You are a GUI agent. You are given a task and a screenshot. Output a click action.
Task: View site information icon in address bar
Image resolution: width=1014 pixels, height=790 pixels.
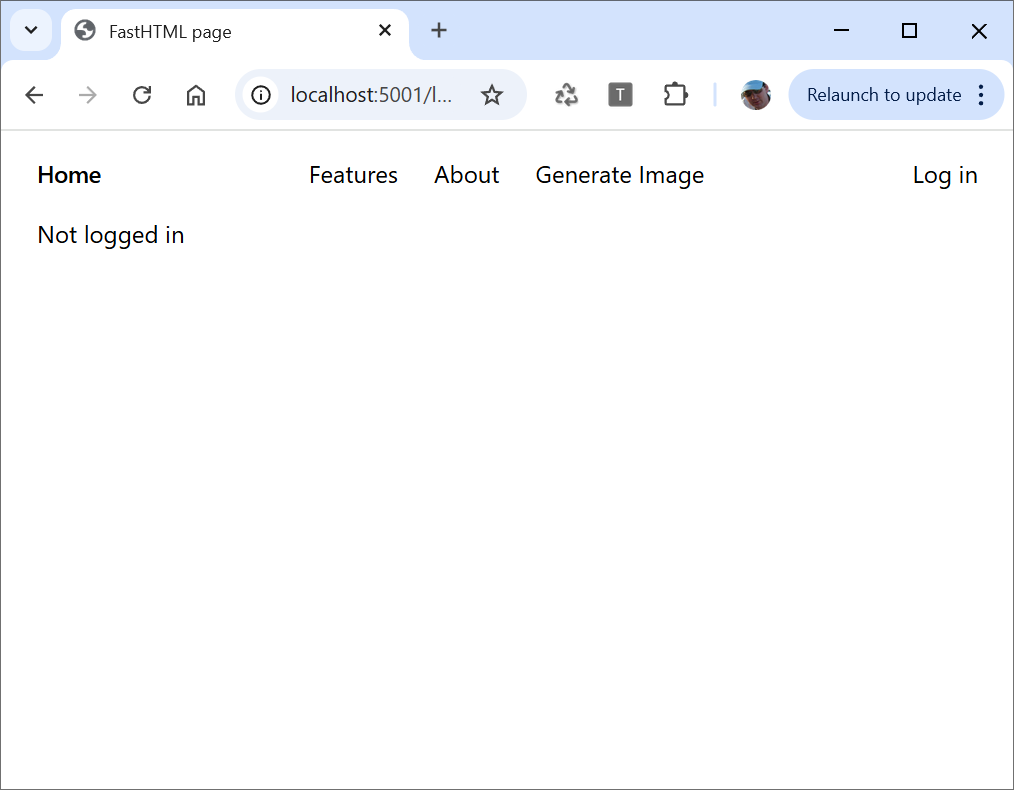click(x=261, y=95)
